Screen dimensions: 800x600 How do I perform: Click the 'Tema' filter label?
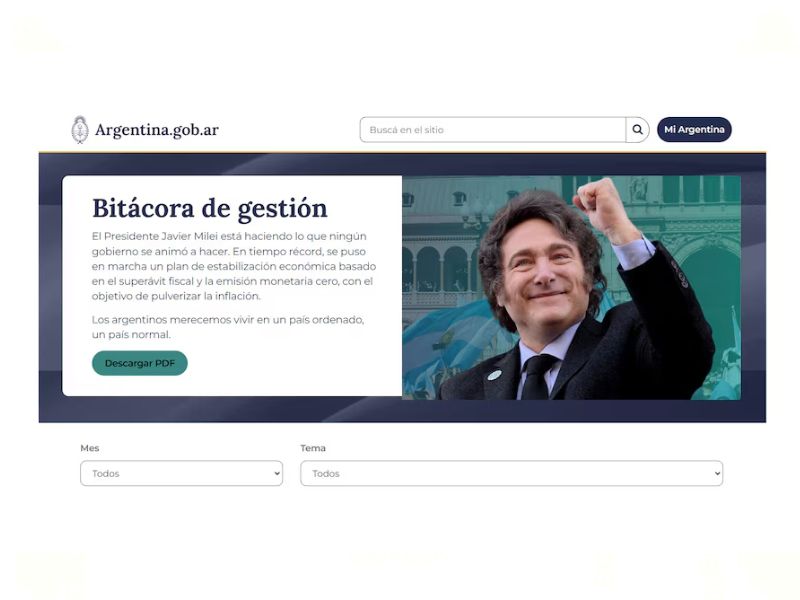tap(313, 448)
